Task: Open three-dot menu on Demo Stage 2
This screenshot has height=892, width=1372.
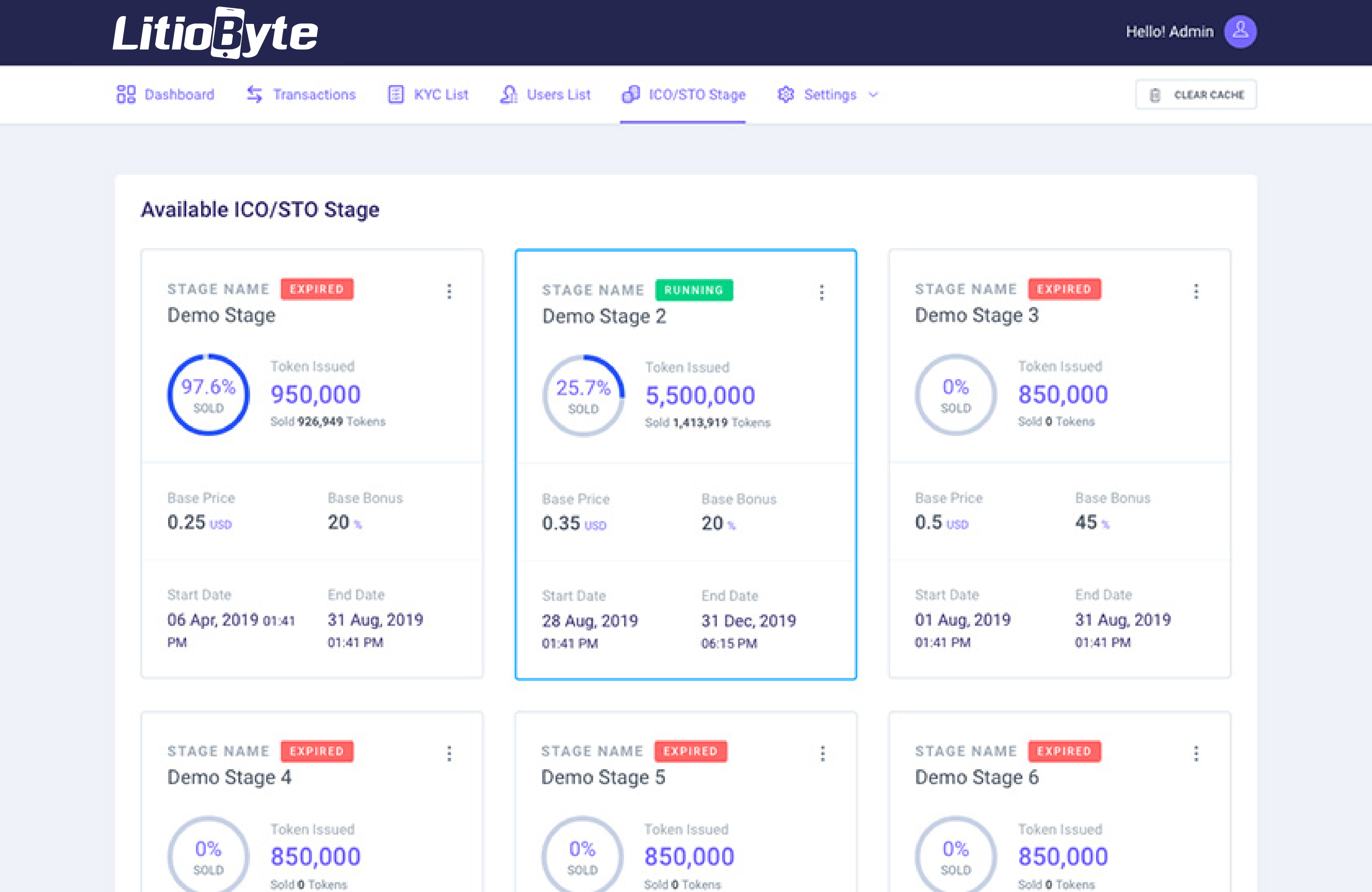Action: [x=822, y=292]
